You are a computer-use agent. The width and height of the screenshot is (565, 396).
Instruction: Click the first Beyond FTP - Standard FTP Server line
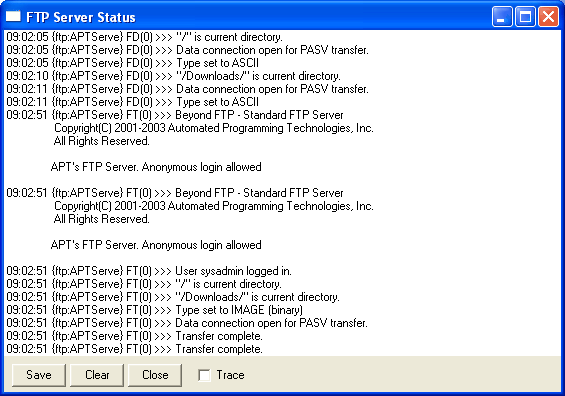point(175,115)
